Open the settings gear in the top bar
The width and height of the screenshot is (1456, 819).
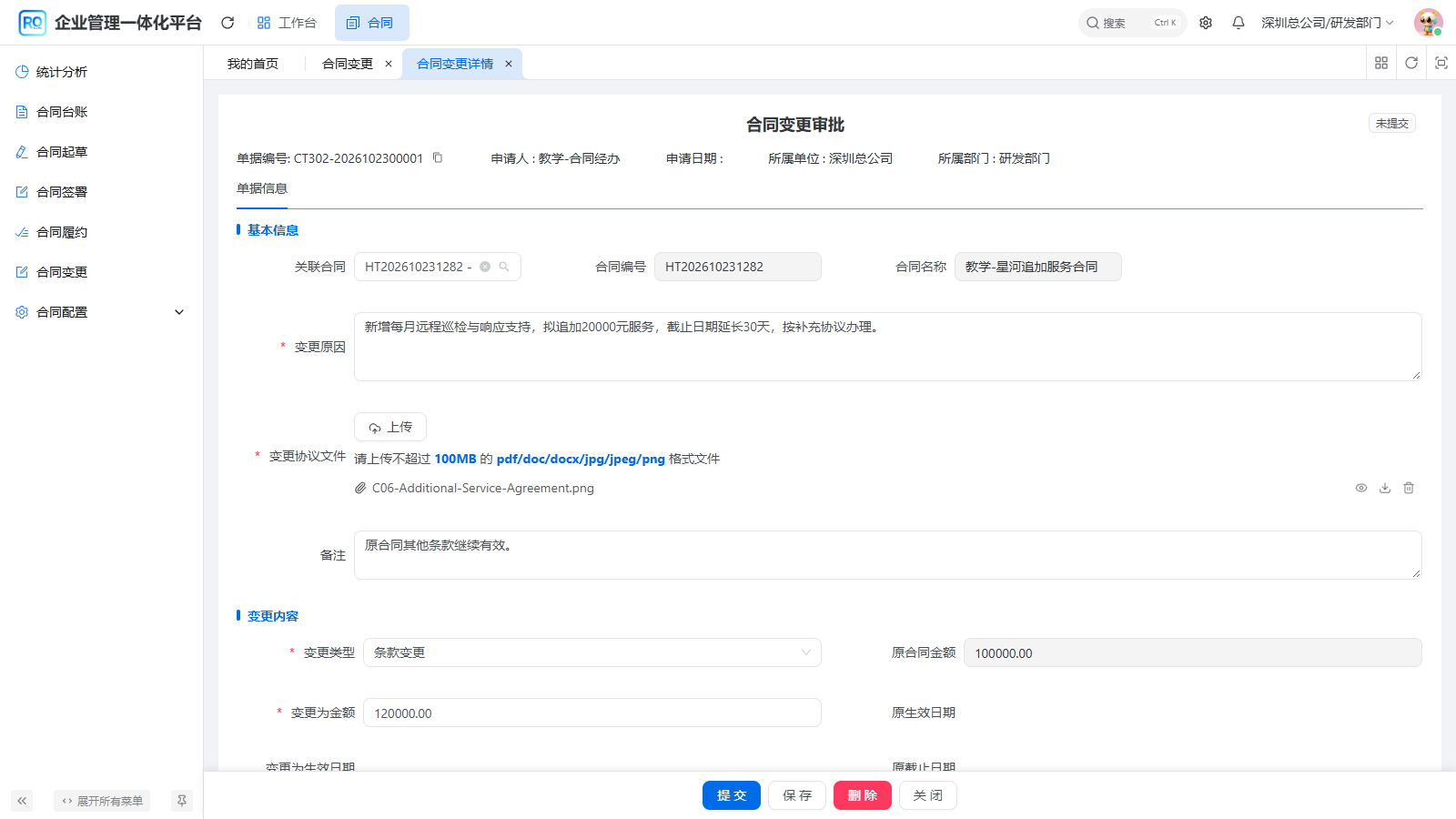tap(1206, 23)
